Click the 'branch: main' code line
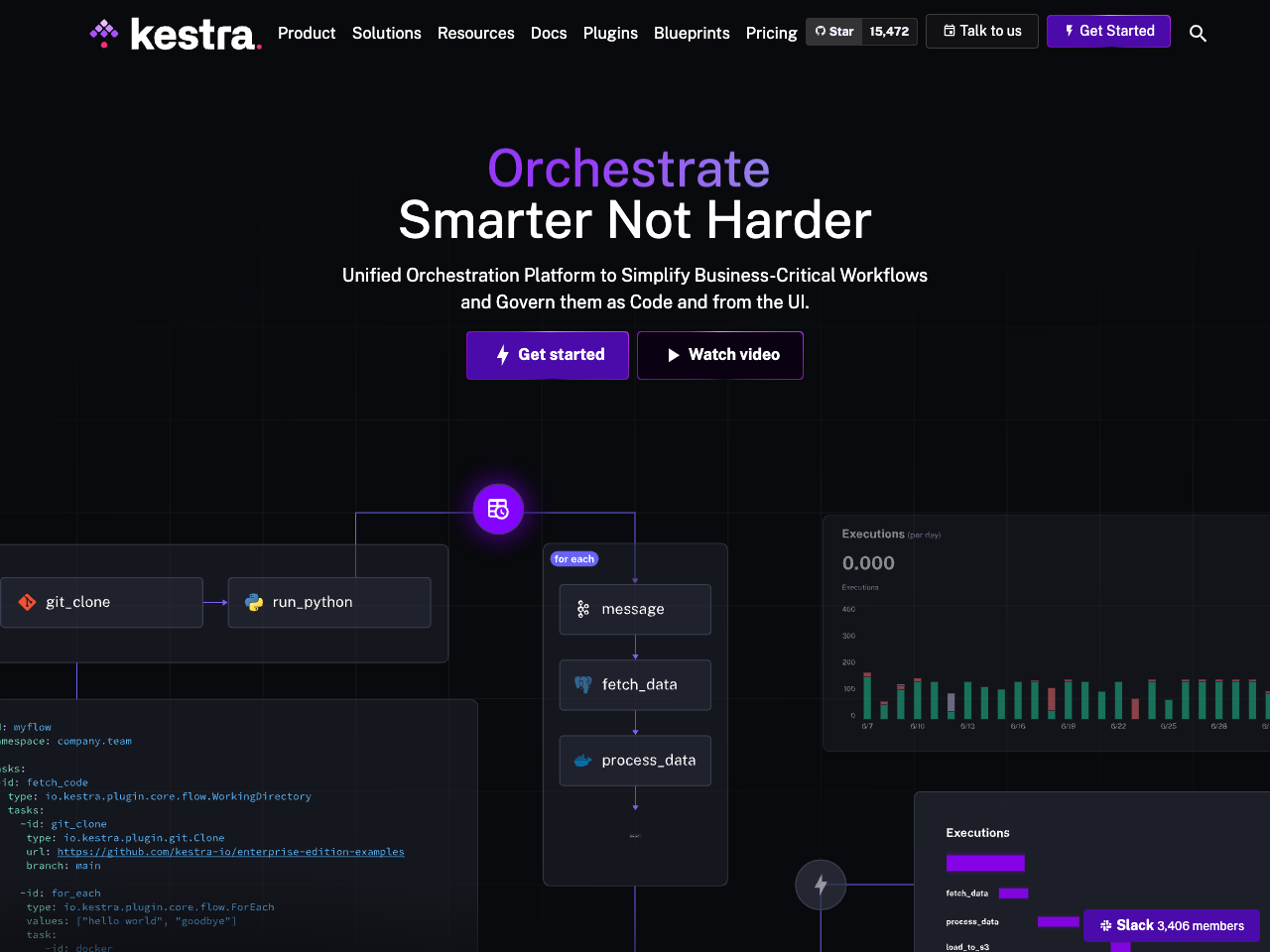The image size is (1270, 952). pos(63,866)
